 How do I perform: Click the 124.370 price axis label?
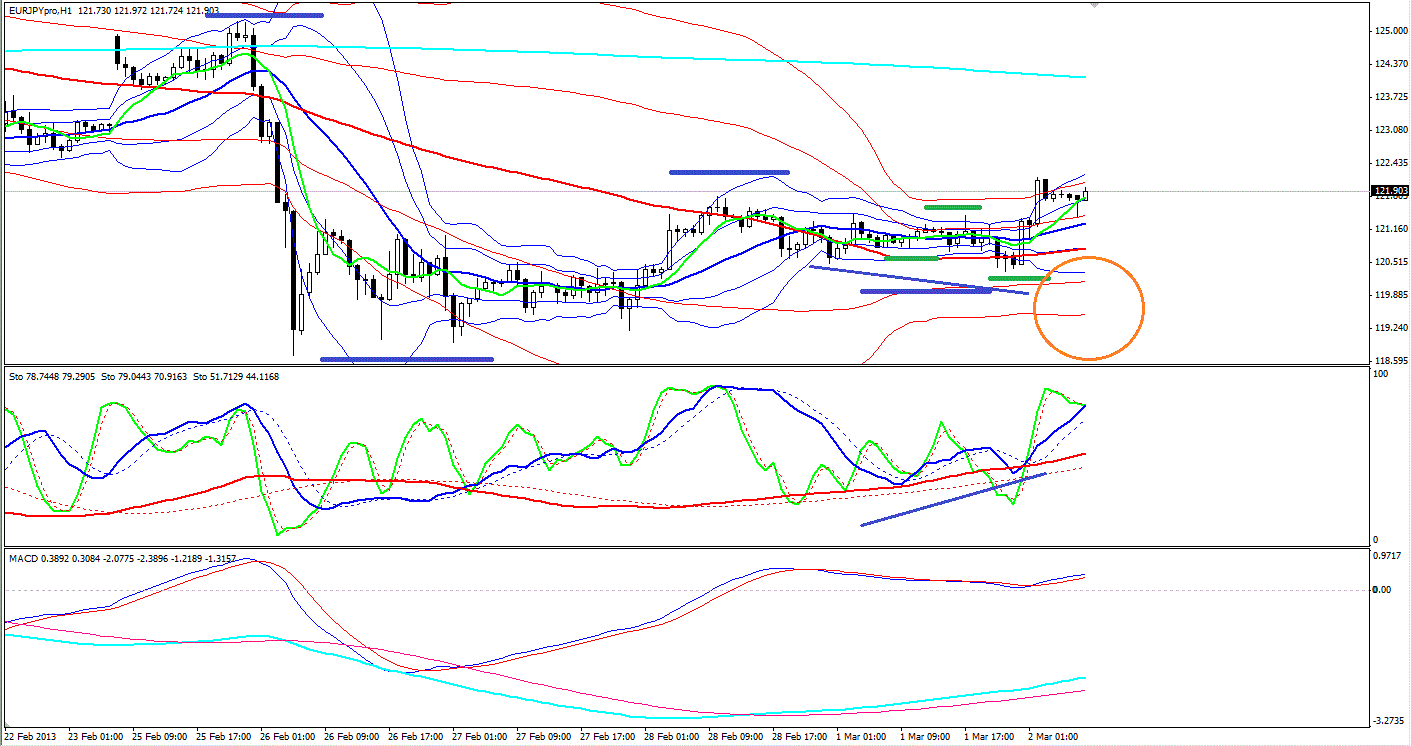click(1392, 64)
